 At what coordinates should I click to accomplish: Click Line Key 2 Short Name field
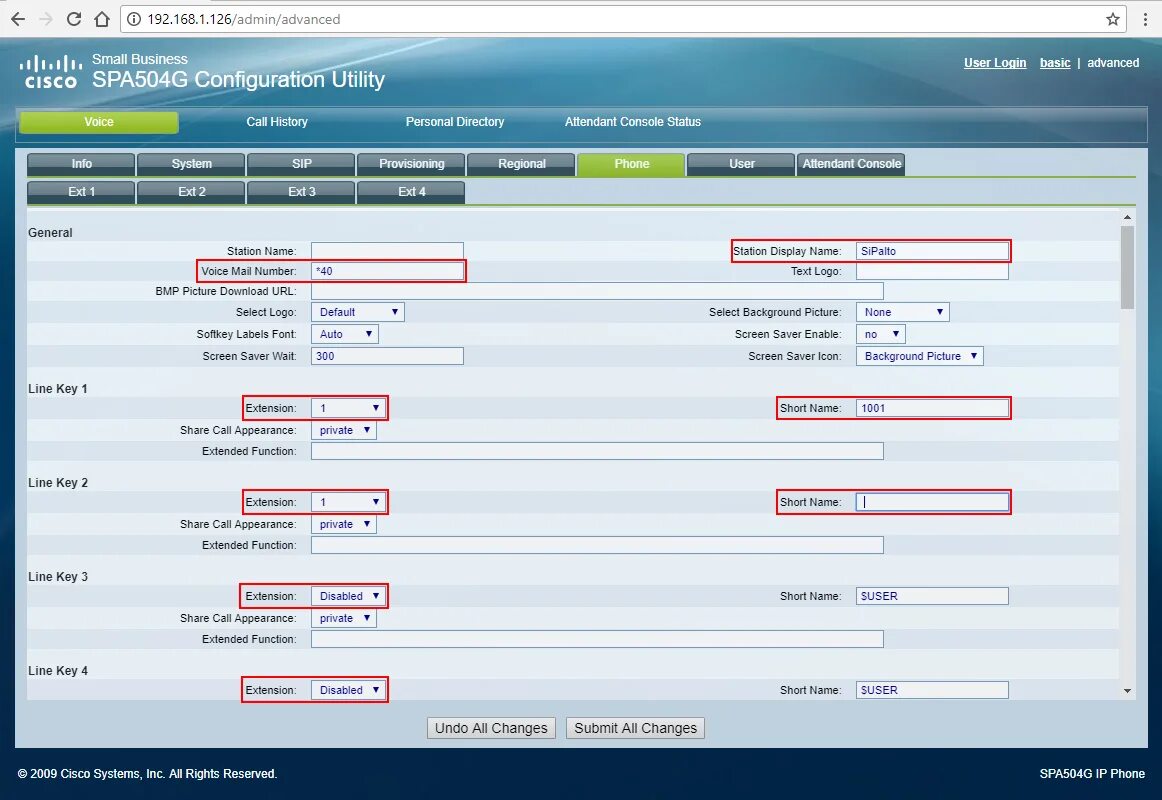click(932, 502)
